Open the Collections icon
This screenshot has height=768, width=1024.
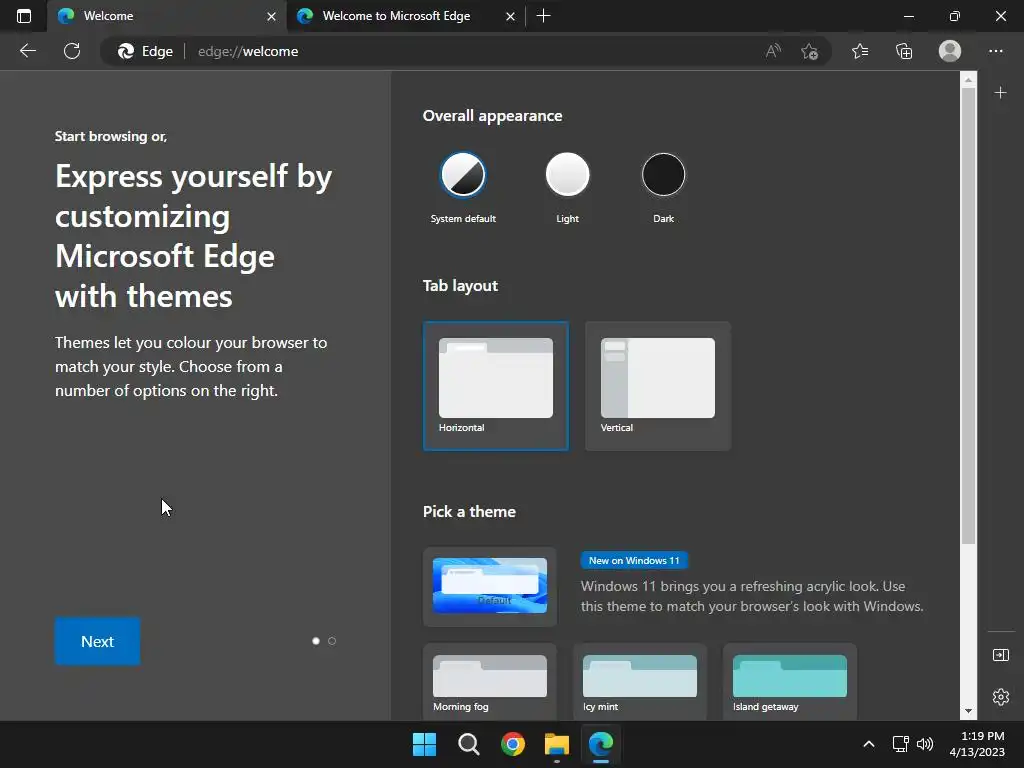point(904,51)
